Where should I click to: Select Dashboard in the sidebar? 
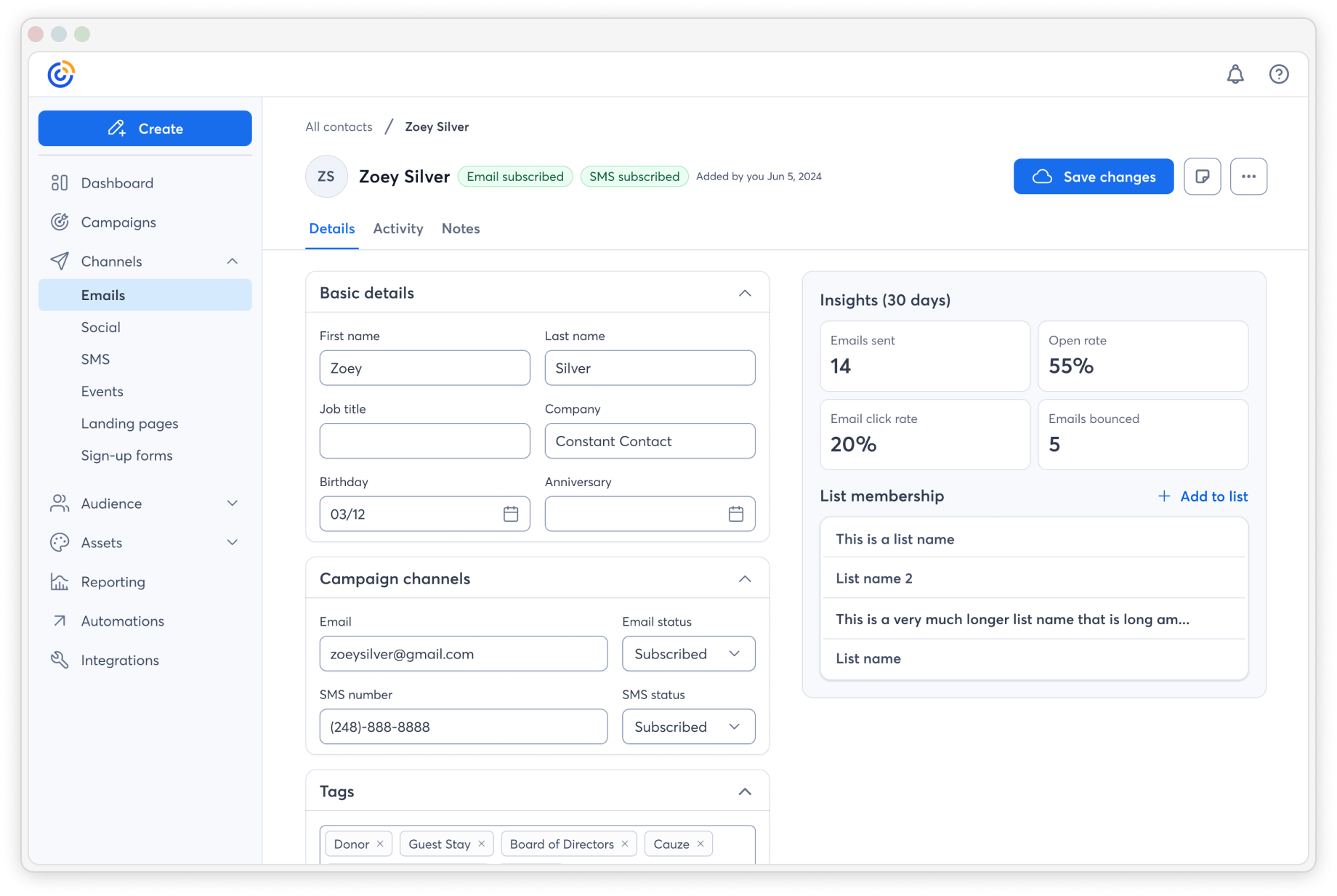click(x=117, y=182)
